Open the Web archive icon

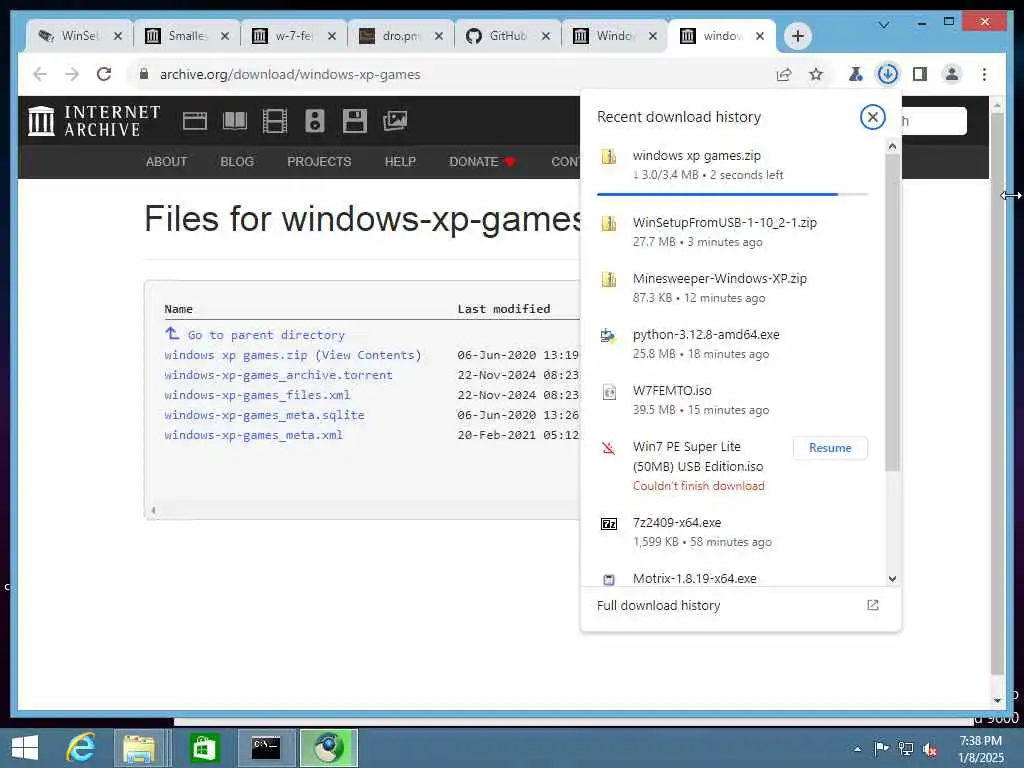[x=195, y=121]
